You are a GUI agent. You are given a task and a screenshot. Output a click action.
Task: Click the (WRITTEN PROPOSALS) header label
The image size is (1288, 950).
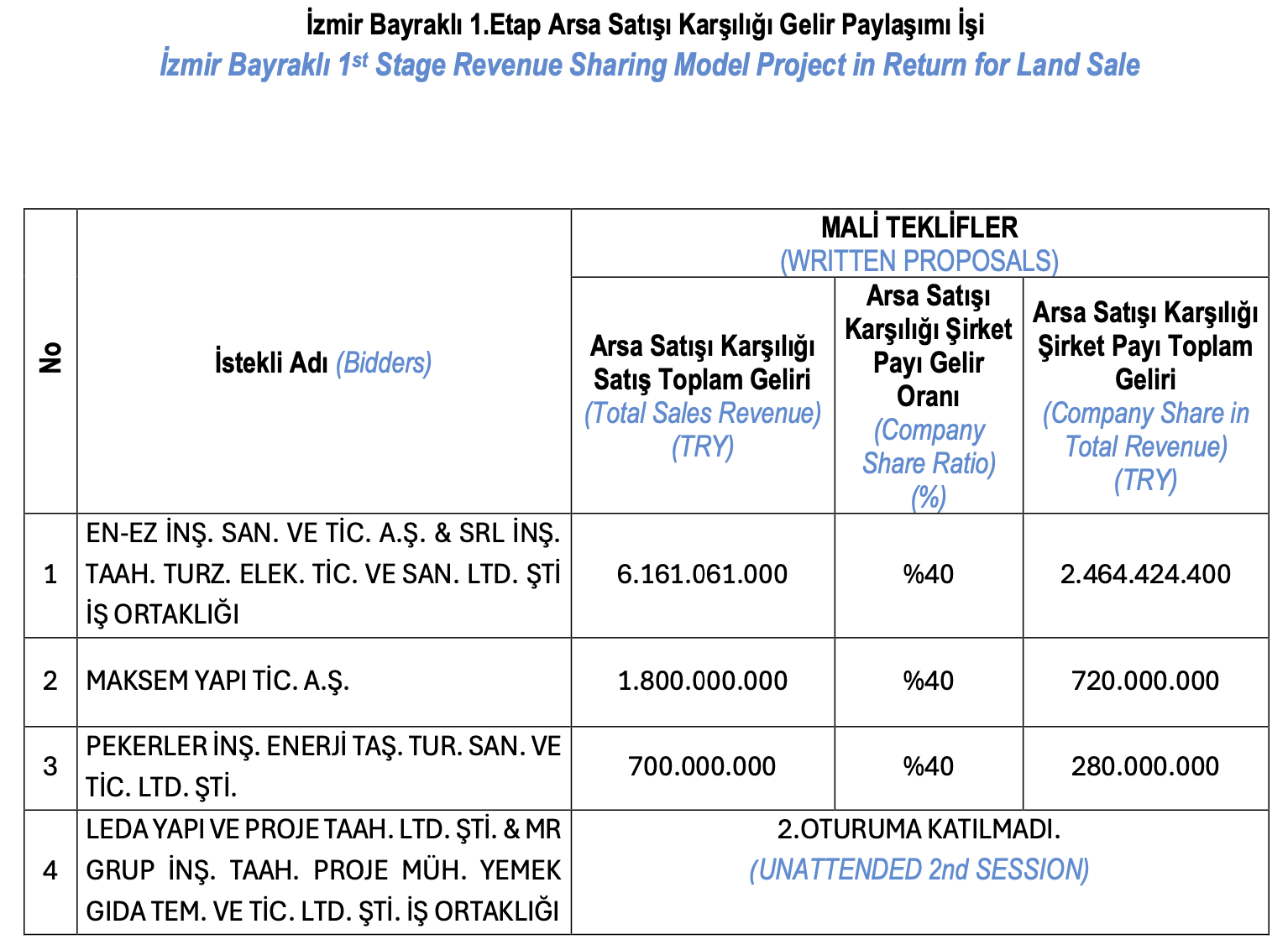click(919, 261)
